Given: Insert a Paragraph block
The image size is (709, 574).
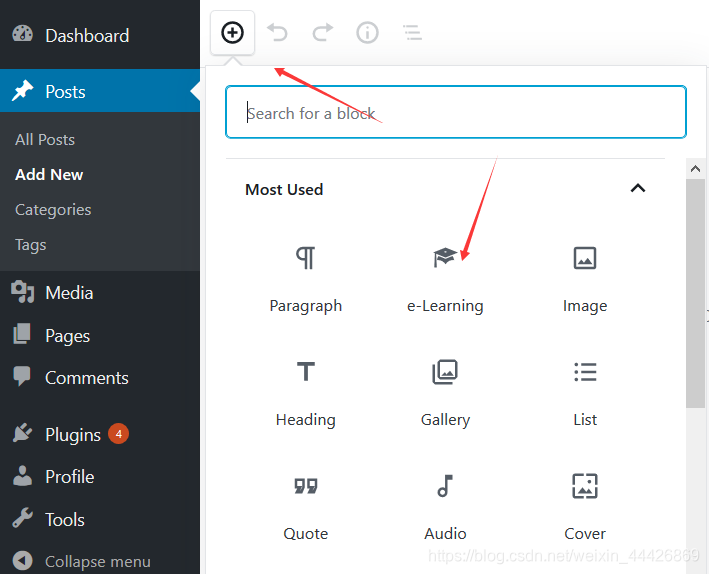Looking at the screenshot, I should click(x=306, y=280).
